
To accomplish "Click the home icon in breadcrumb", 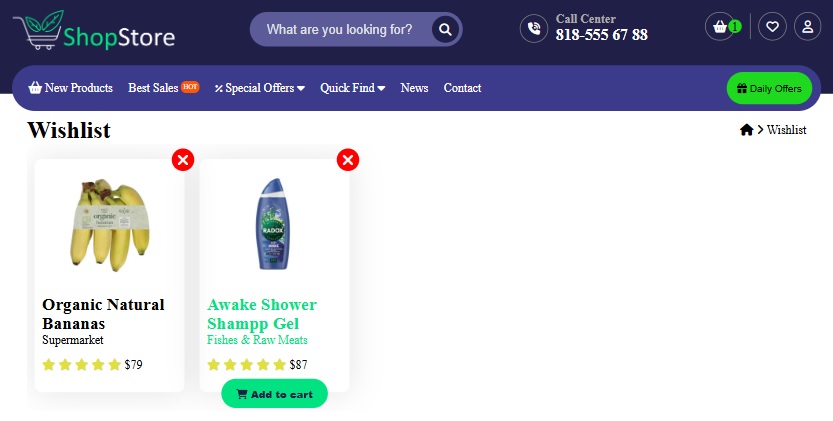I will tap(746, 130).
